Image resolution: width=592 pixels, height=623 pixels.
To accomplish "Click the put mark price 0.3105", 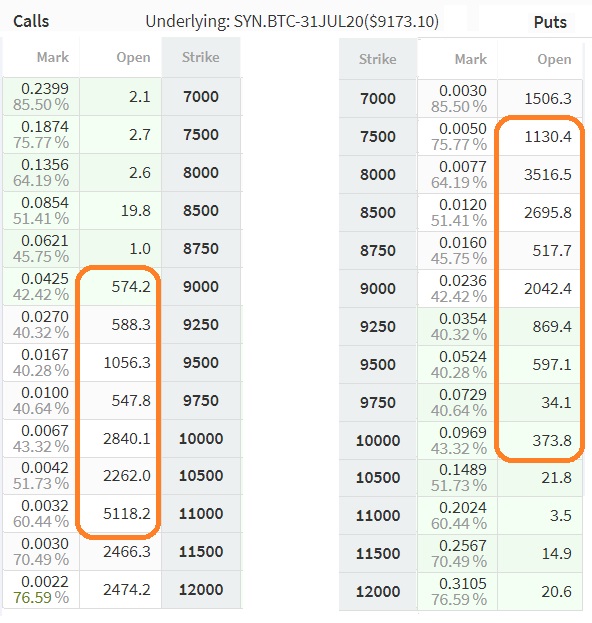I will pyautogui.click(x=463, y=584).
